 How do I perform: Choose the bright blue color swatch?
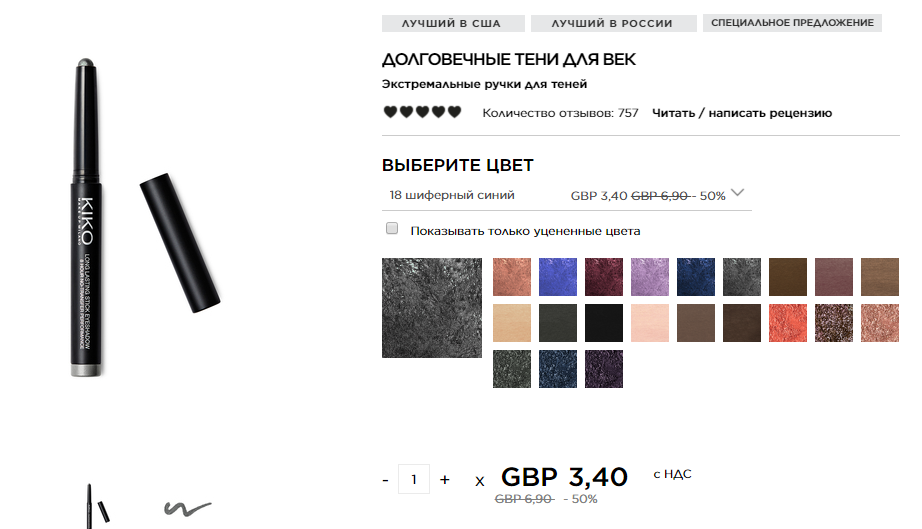pyautogui.click(x=558, y=277)
